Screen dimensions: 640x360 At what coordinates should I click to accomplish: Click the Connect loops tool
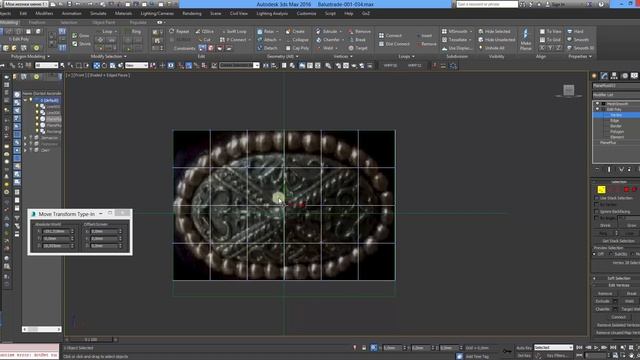tap(390, 36)
